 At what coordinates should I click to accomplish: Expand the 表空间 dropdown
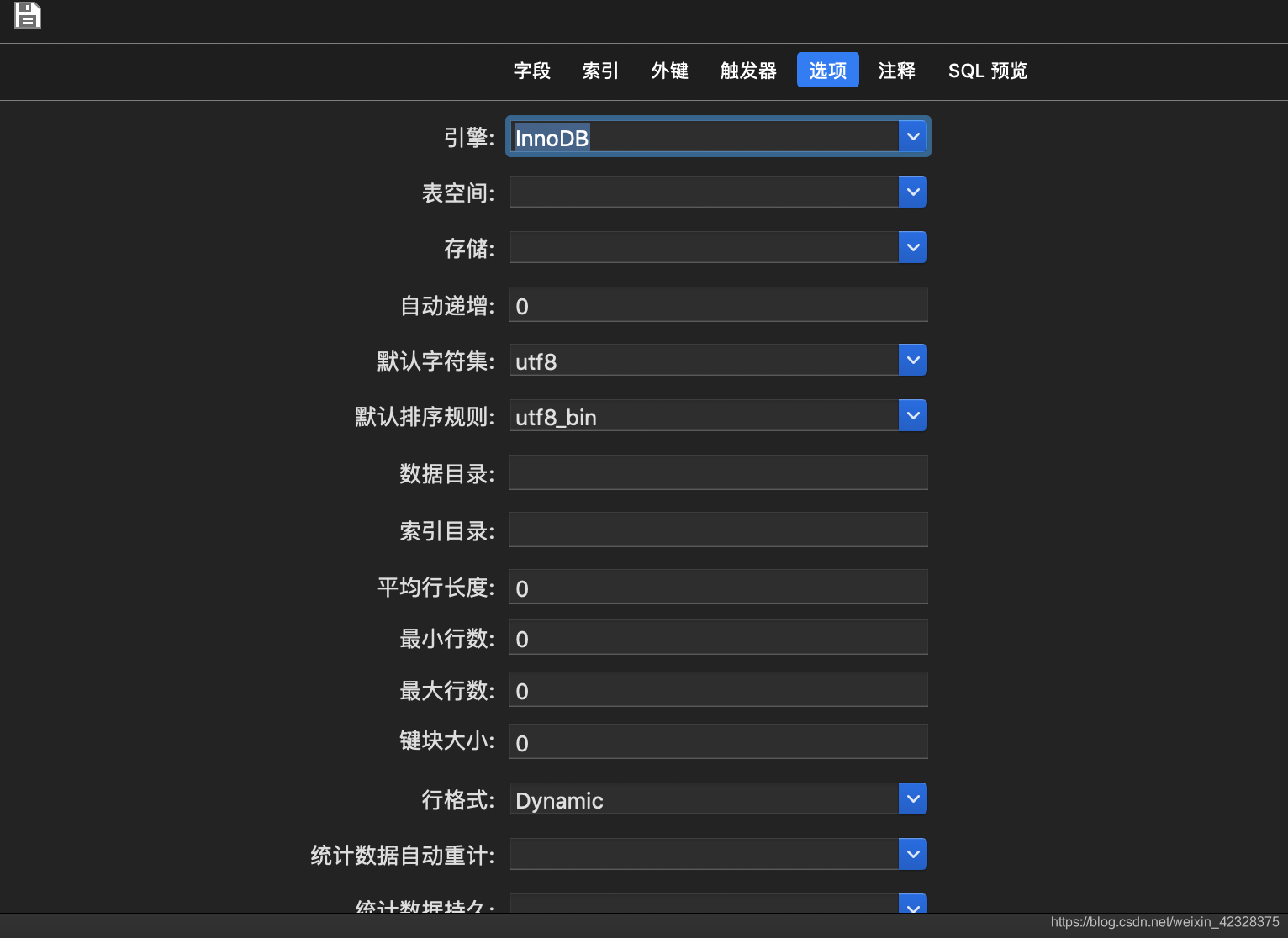click(x=912, y=192)
